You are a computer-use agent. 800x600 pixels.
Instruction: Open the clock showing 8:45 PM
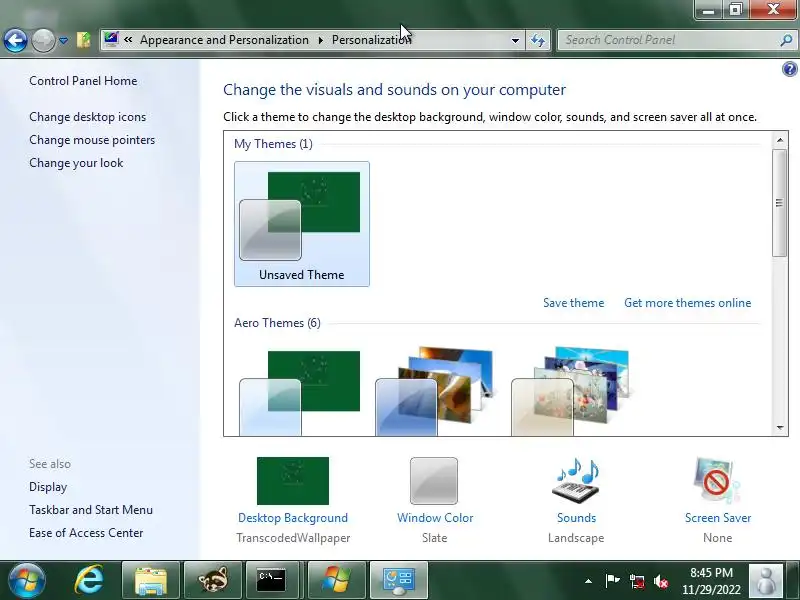coord(711,581)
